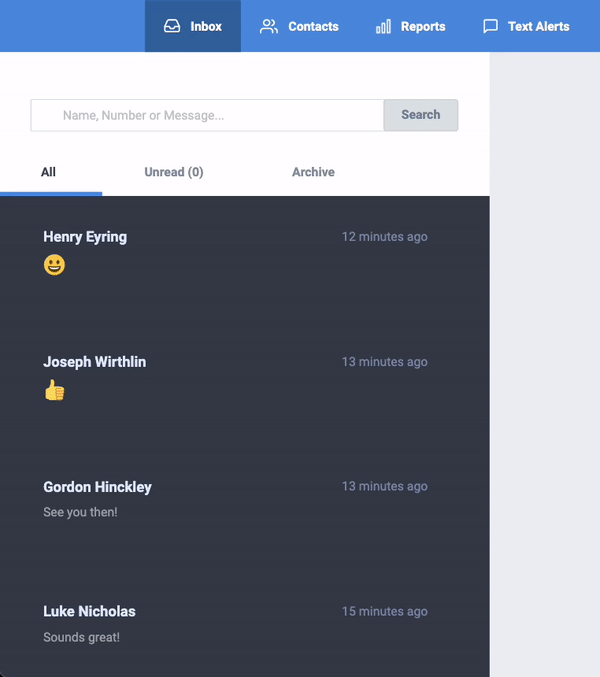The height and width of the screenshot is (677, 600).
Task: Click '12 minutes ago' timestamp
Action: tap(385, 237)
